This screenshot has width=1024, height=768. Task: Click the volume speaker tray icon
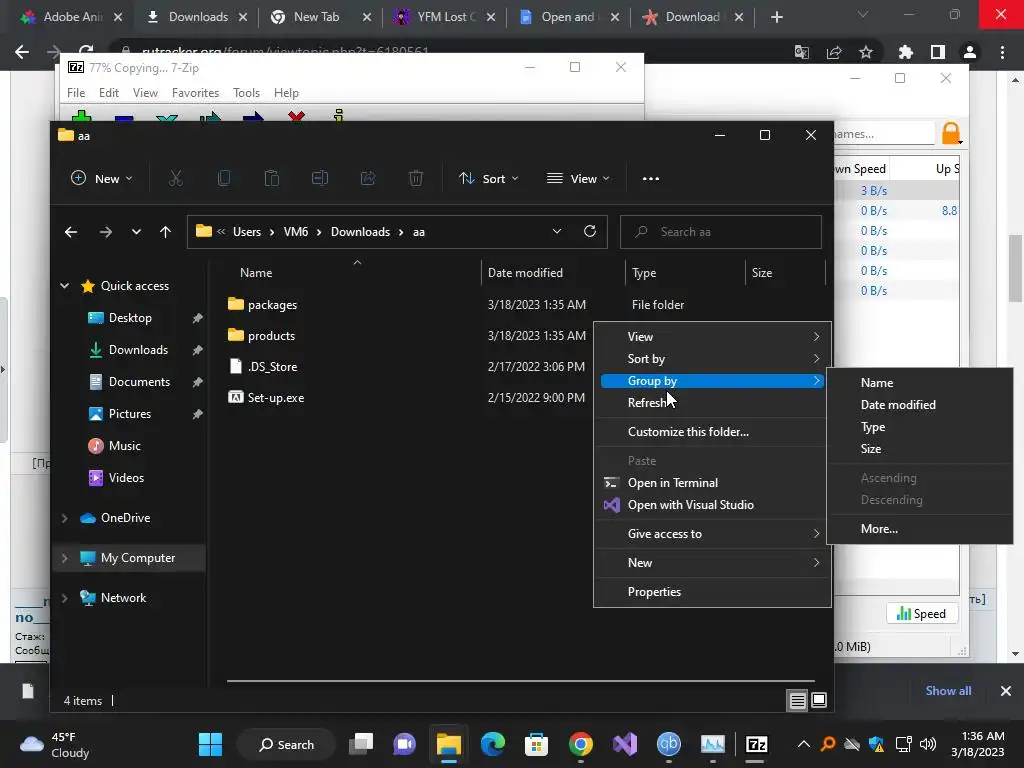(927, 744)
